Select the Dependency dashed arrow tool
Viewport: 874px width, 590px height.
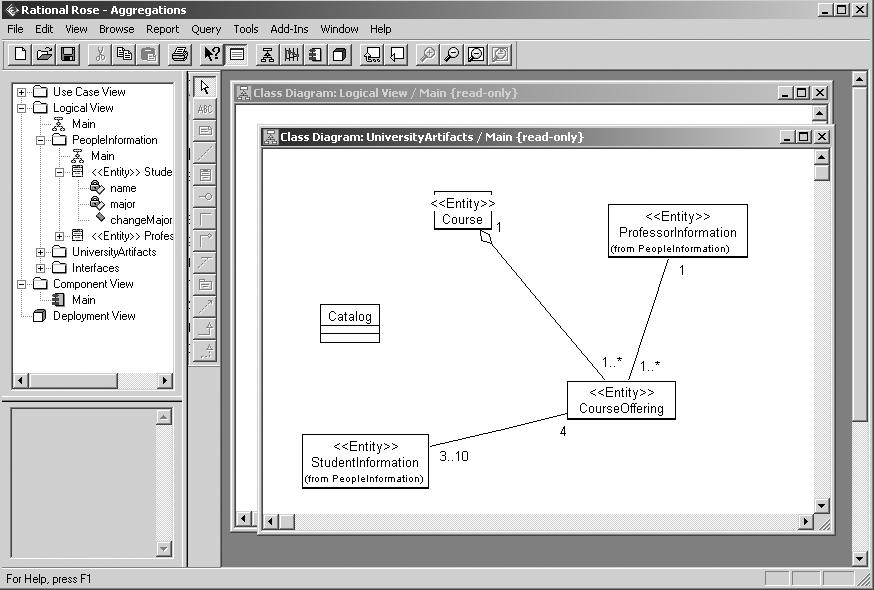coord(205,306)
